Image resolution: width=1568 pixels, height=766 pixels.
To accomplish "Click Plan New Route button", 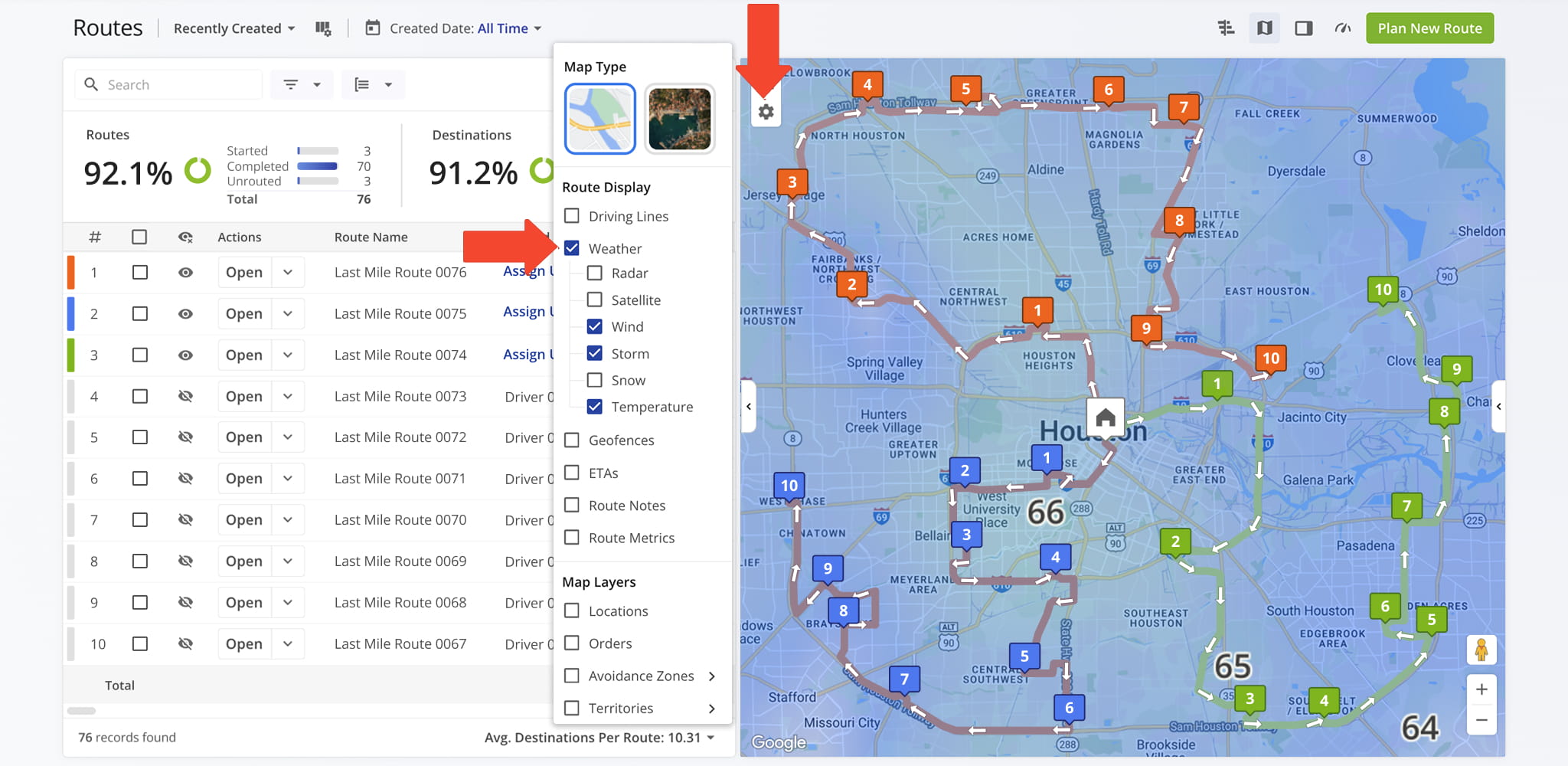I will 1429,28.
